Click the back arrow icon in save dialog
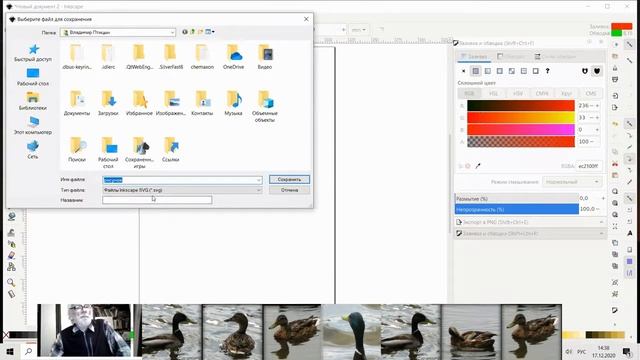The height and width of the screenshot is (360, 640). point(185,32)
